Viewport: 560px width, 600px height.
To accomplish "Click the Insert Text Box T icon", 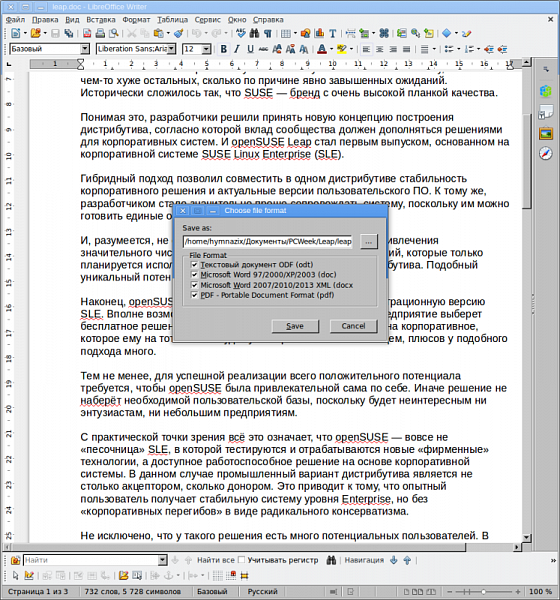I will tap(333, 34).
